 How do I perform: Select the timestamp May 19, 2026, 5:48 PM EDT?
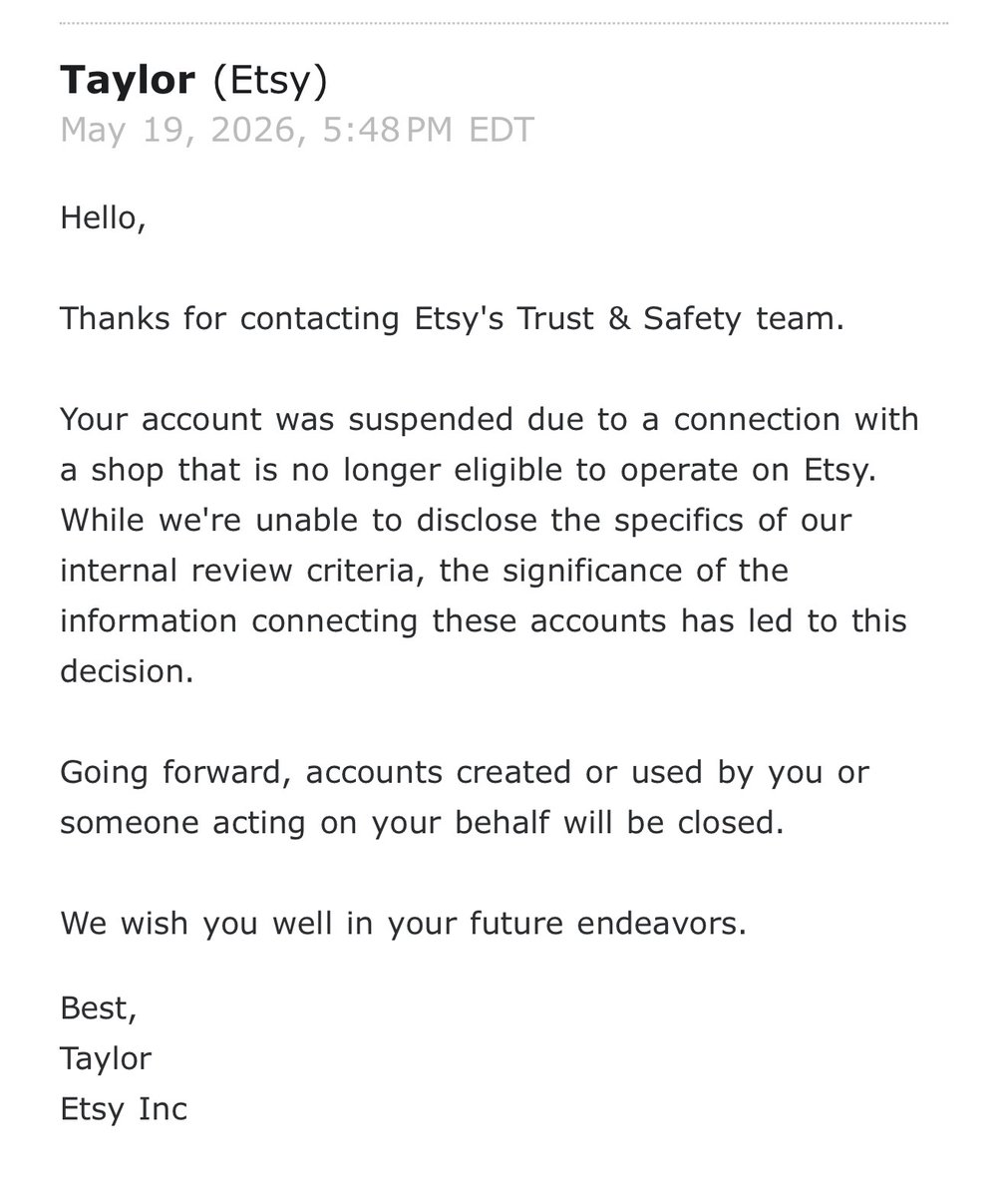coord(296,130)
